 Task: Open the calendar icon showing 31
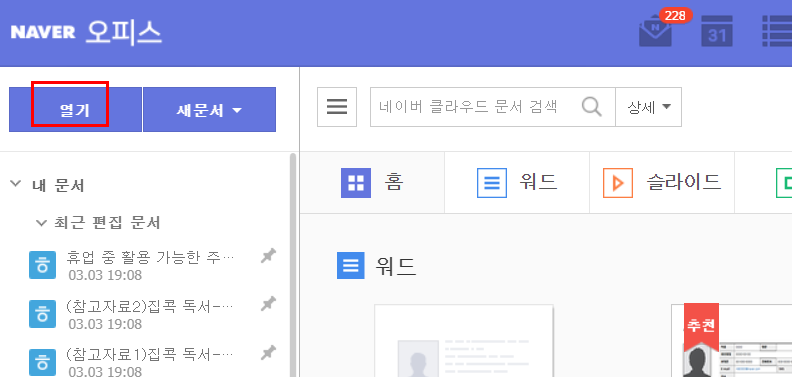coord(717,31)
